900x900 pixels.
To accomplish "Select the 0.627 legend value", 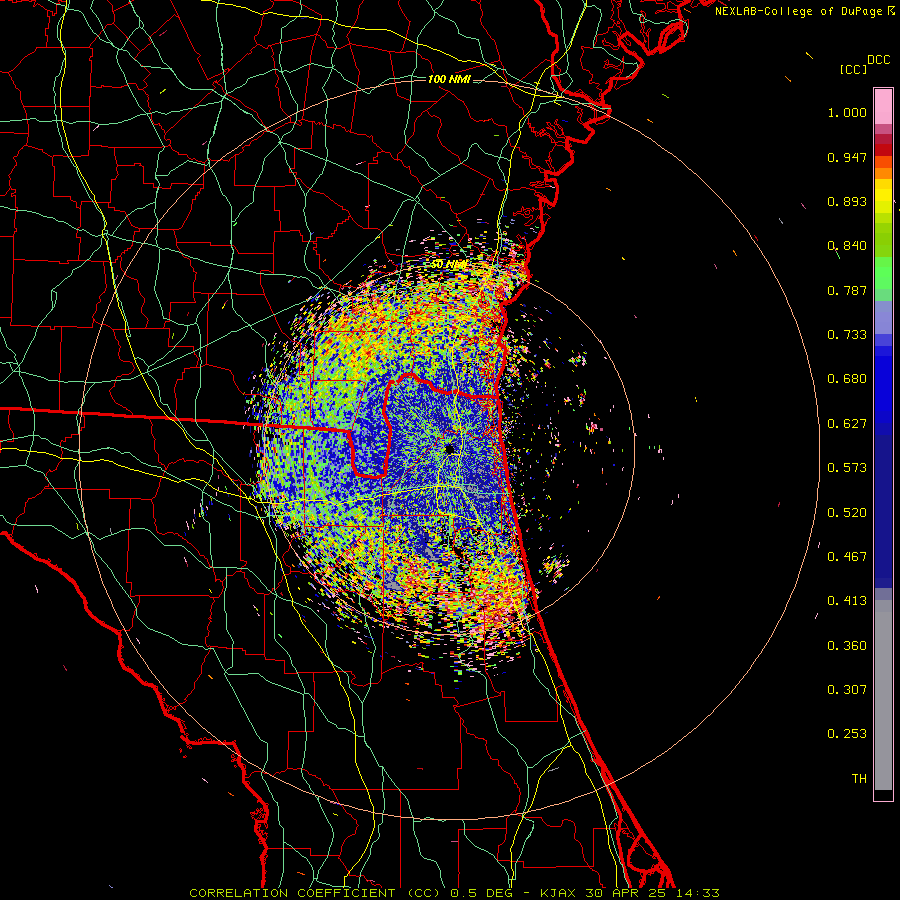I will (847, 424).
